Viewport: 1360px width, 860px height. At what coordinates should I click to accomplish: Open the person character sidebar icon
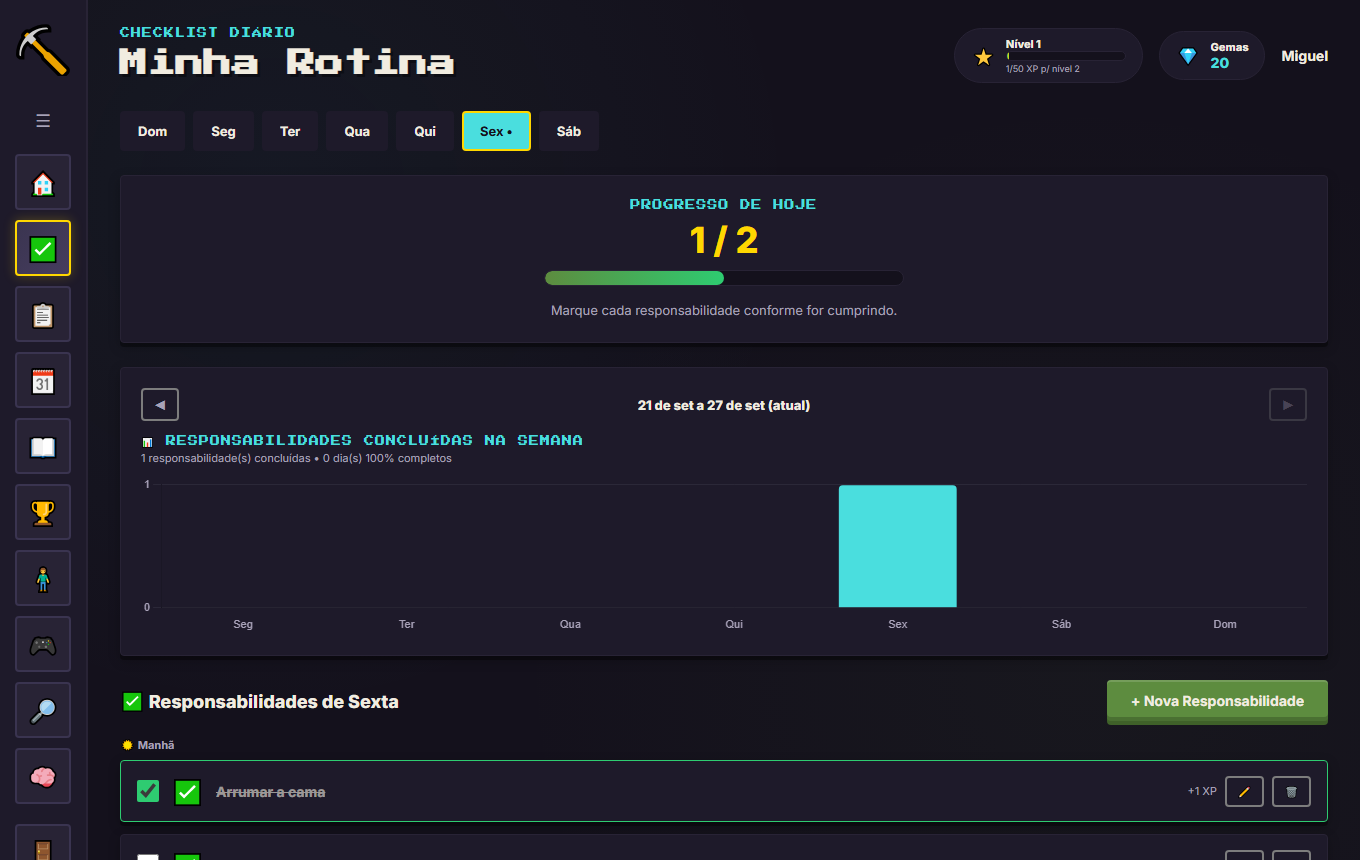pyautogui.click(x=43, y=578)
